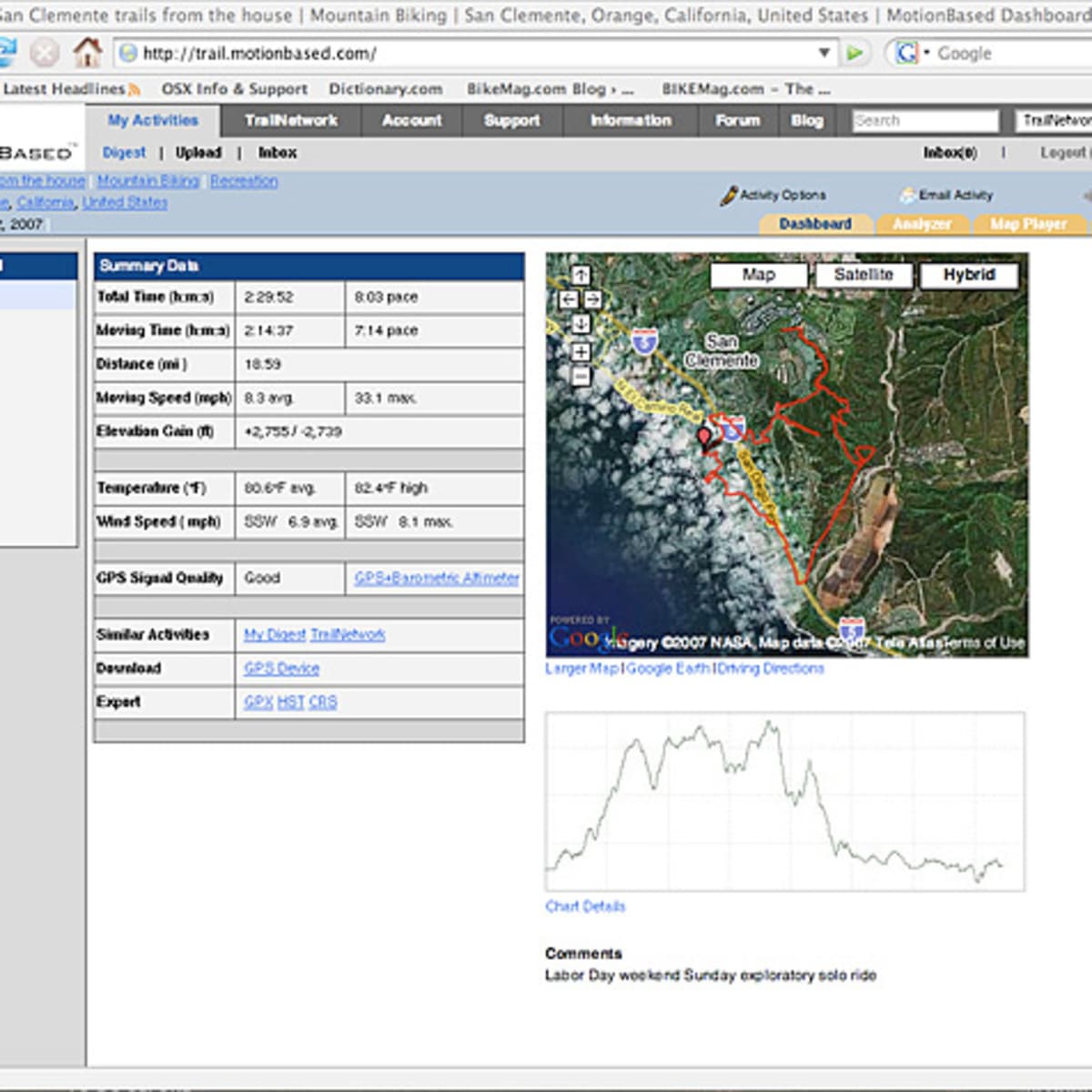Click the GPS+Barometric Altimeter link
The image size is (1092, 1092).
click(437, 578)
